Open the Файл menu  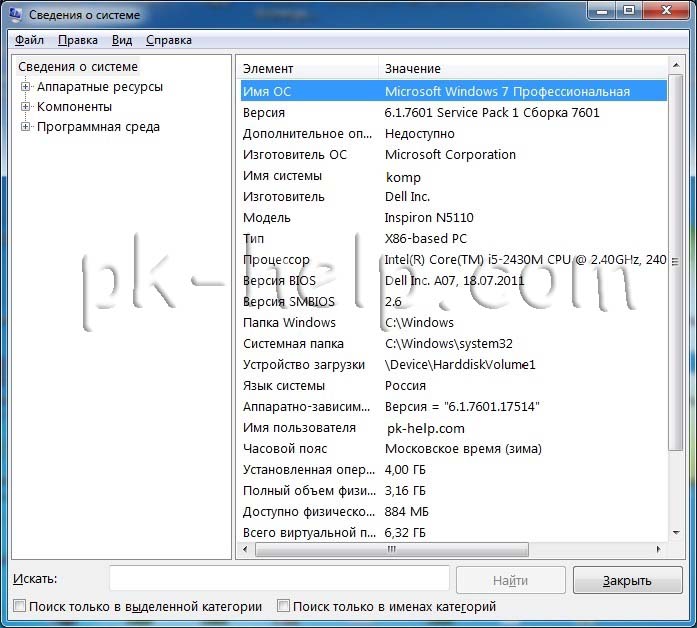[x=29, y=40]
